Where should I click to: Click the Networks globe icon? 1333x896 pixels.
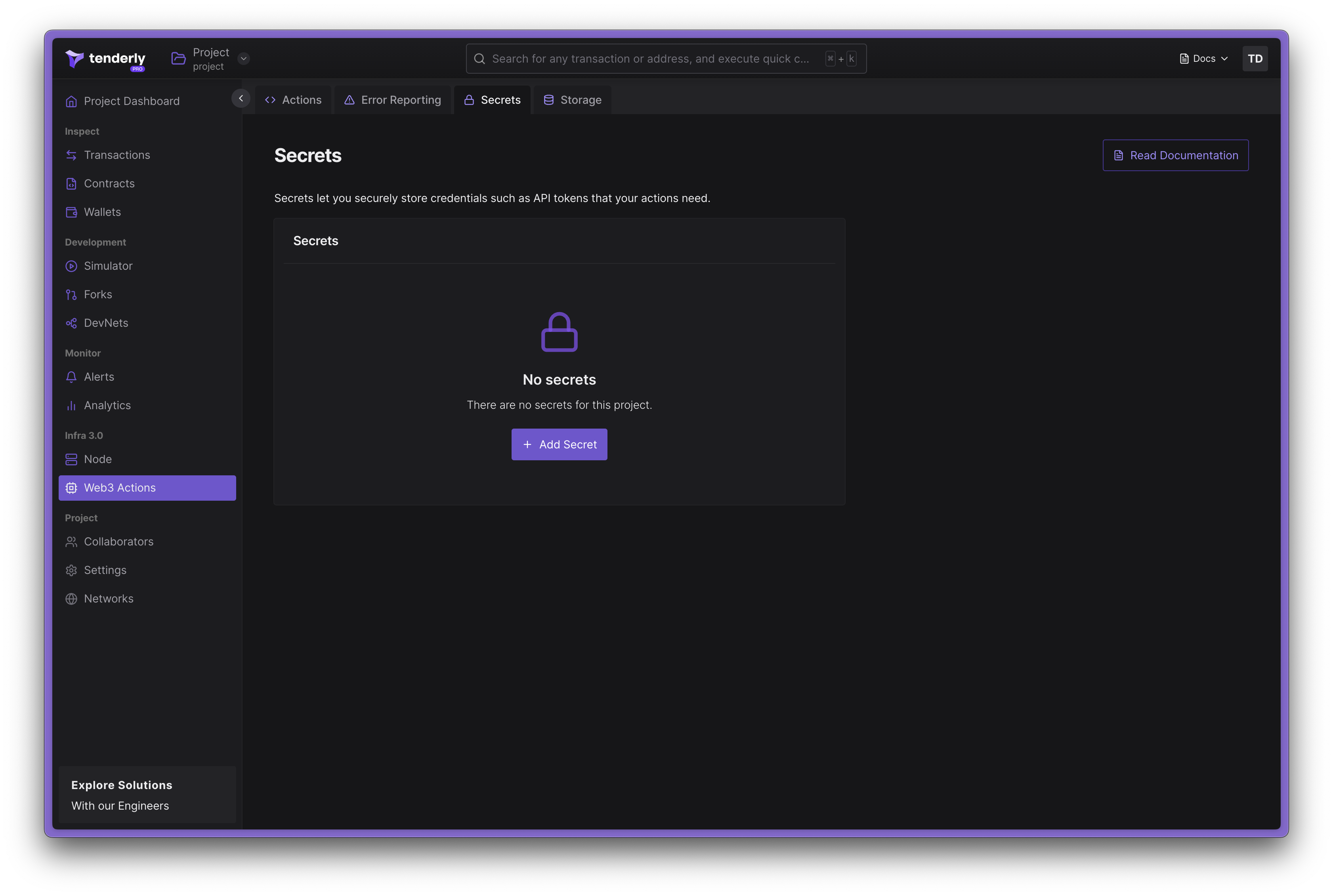pyautogui.click(x=71, y=598)
